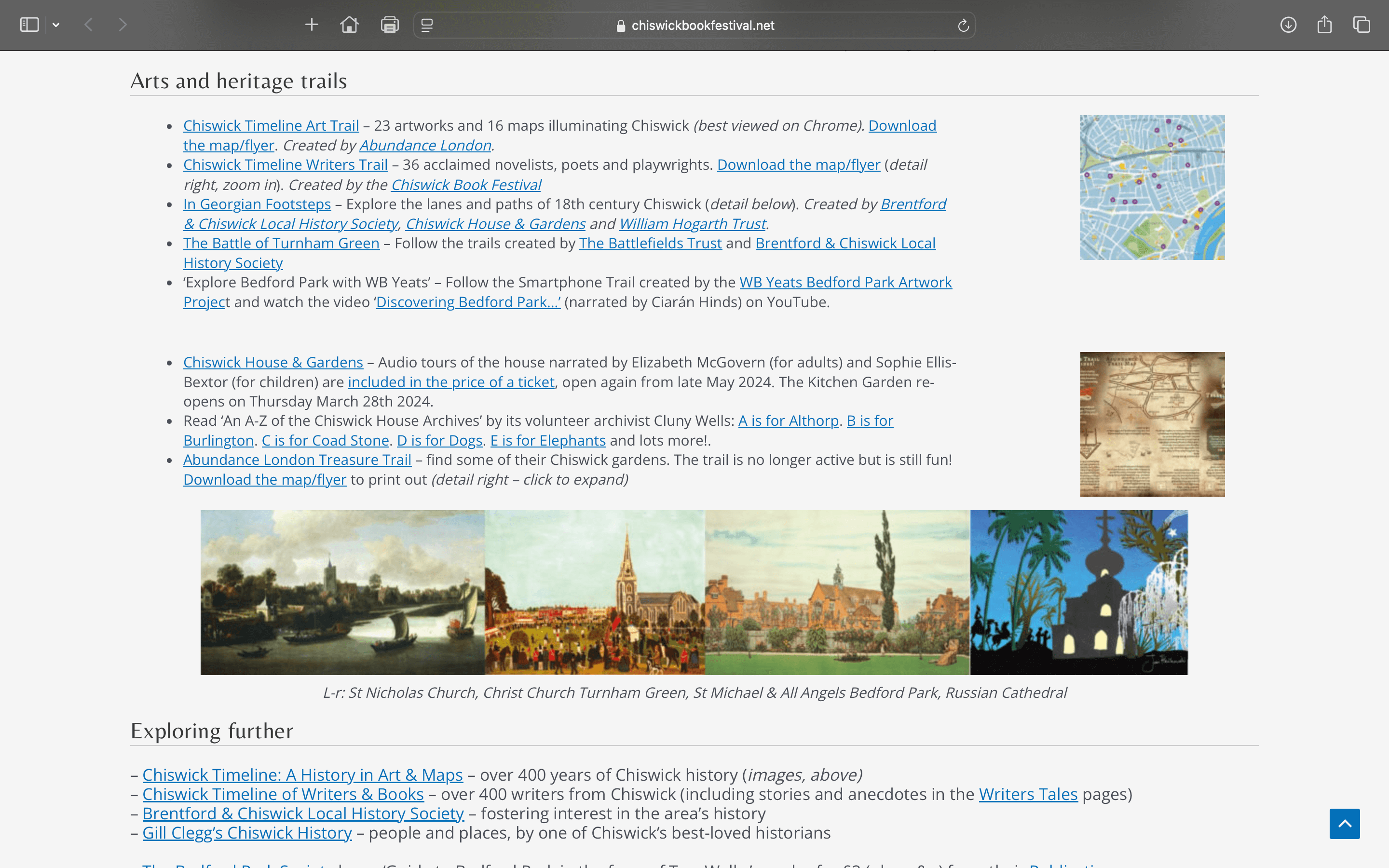The width and height of the screenshot is (1389, 868).
Task: Open 'A is for Althorp' link
Action: [789, 421]
